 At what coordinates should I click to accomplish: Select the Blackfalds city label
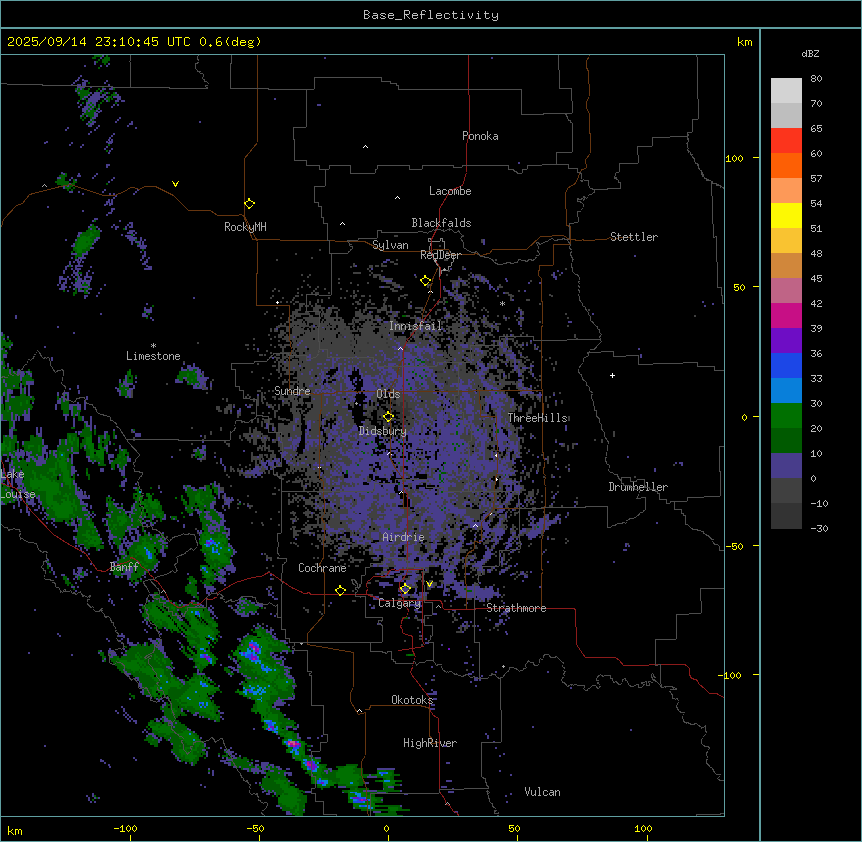[x=441, y=223]
